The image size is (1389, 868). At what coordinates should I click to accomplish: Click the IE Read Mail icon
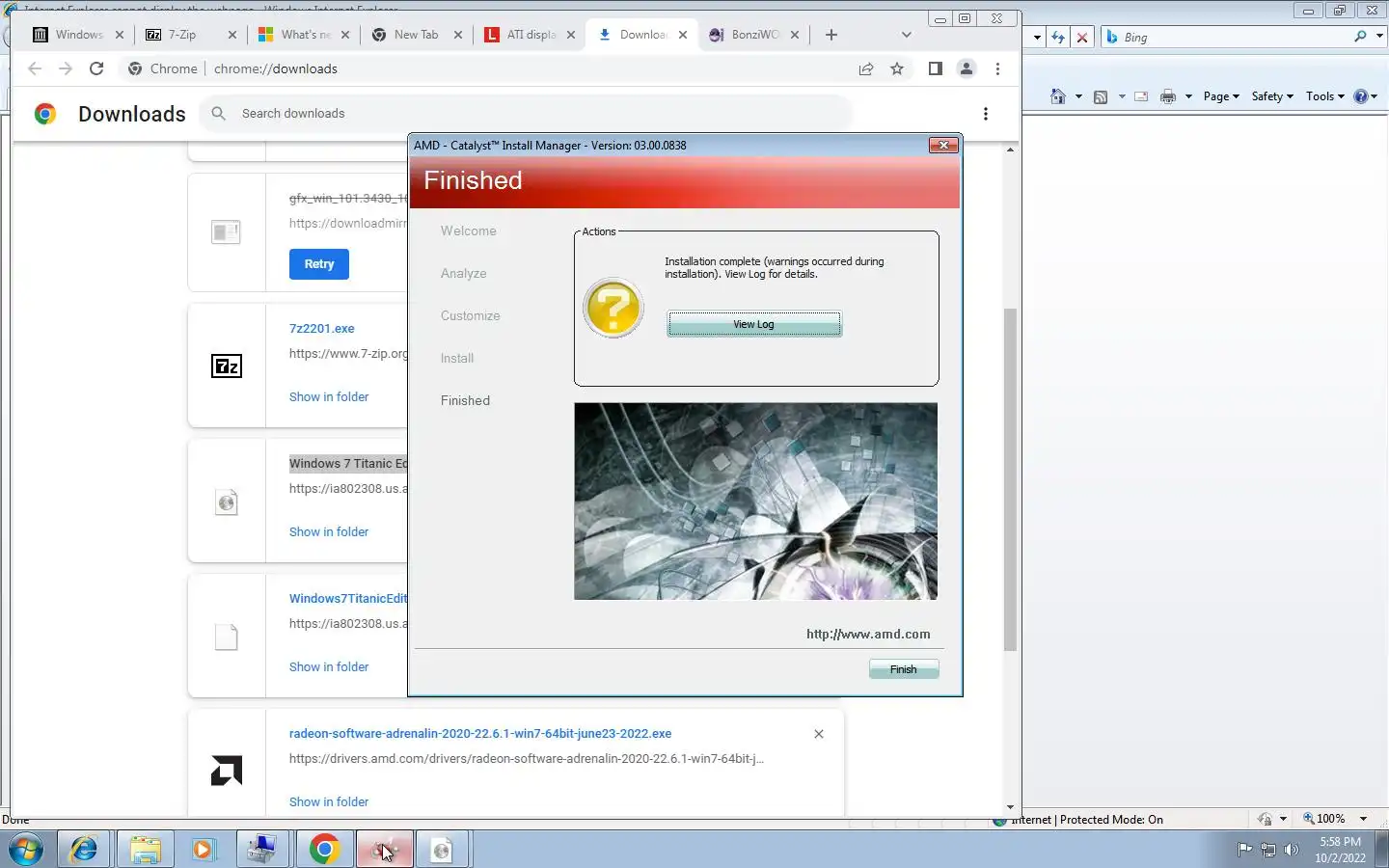click(1141, 96)
